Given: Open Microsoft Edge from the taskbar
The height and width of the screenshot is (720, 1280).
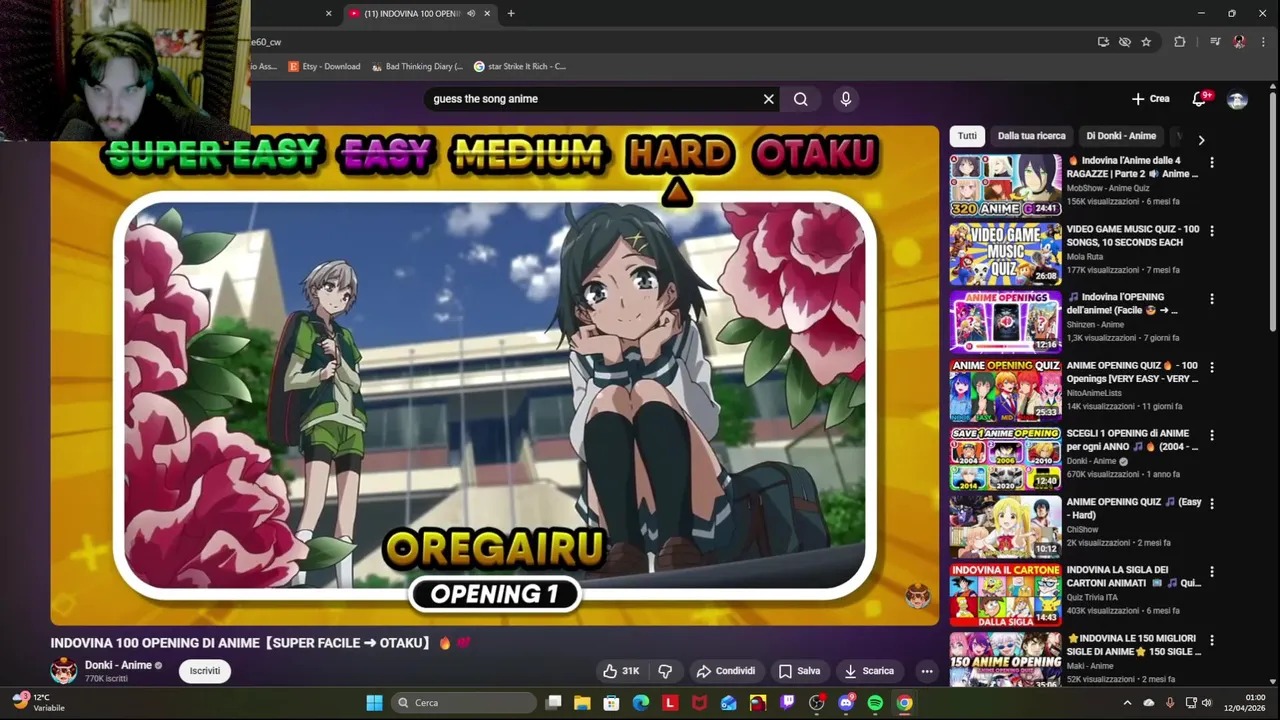Looking at the screenshot, I should (641, 703).
